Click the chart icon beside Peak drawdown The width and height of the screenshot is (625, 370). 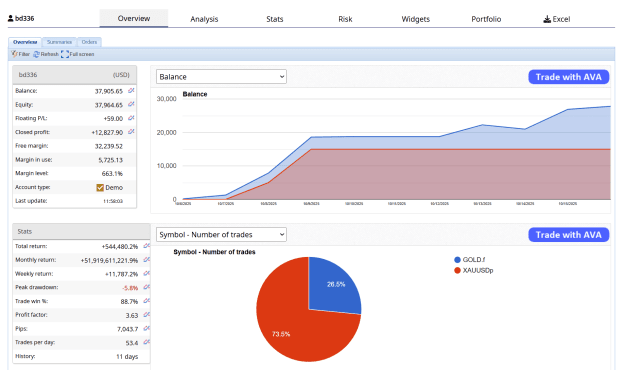(x=147, y=287)
